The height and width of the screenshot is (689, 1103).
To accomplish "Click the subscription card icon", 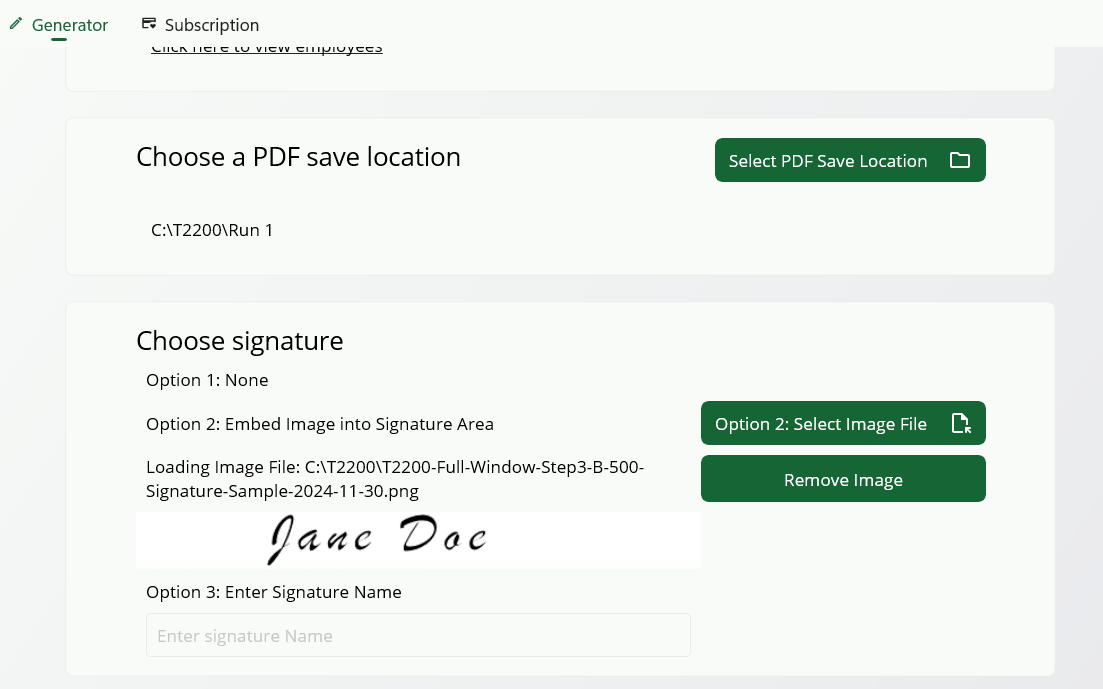I will coord(149,22).
